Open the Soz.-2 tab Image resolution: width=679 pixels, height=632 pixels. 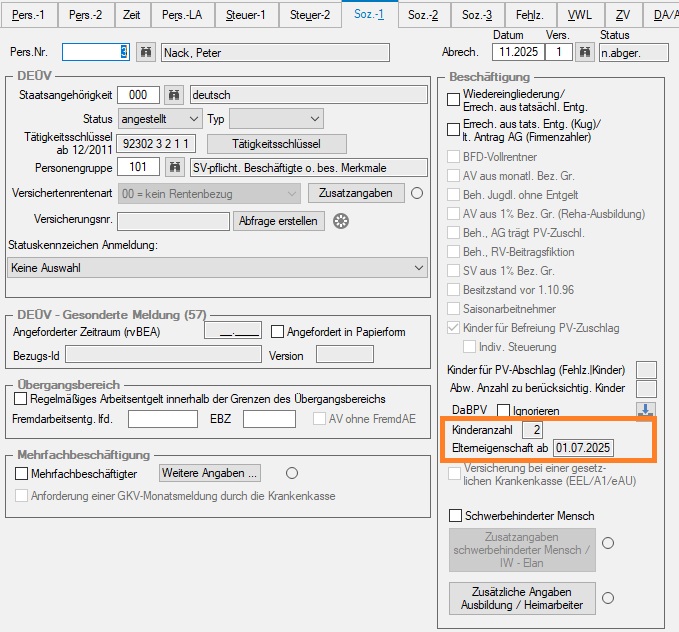[x=423, y=15]
